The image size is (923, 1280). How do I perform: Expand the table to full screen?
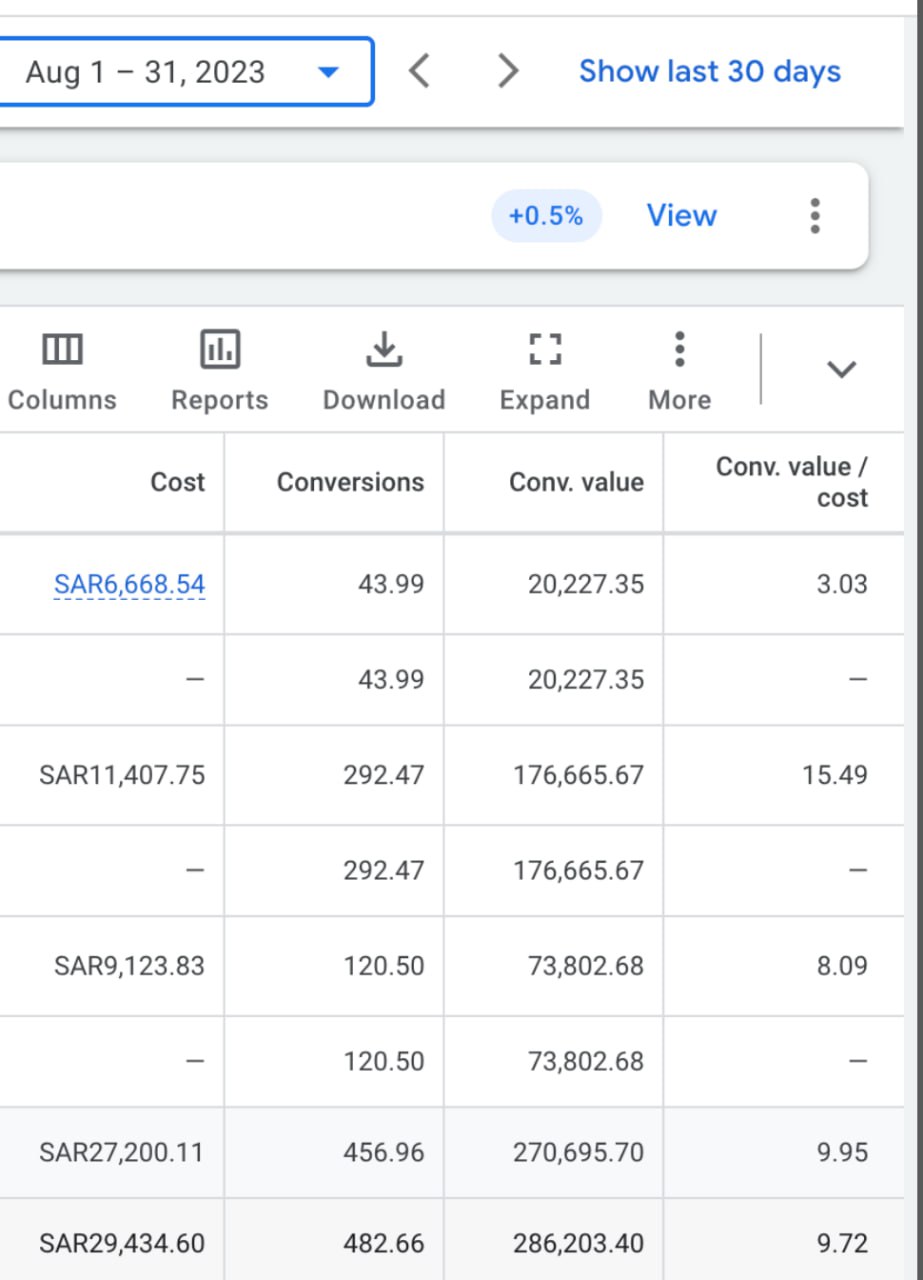tap(545, 372)
